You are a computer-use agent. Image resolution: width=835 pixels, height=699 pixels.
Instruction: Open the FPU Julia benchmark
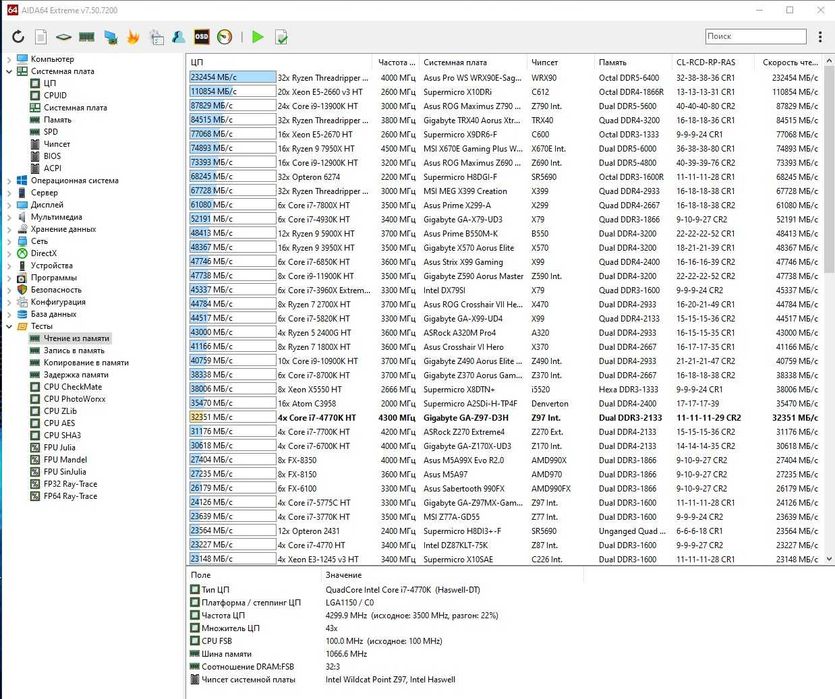[x=59, y=448]
